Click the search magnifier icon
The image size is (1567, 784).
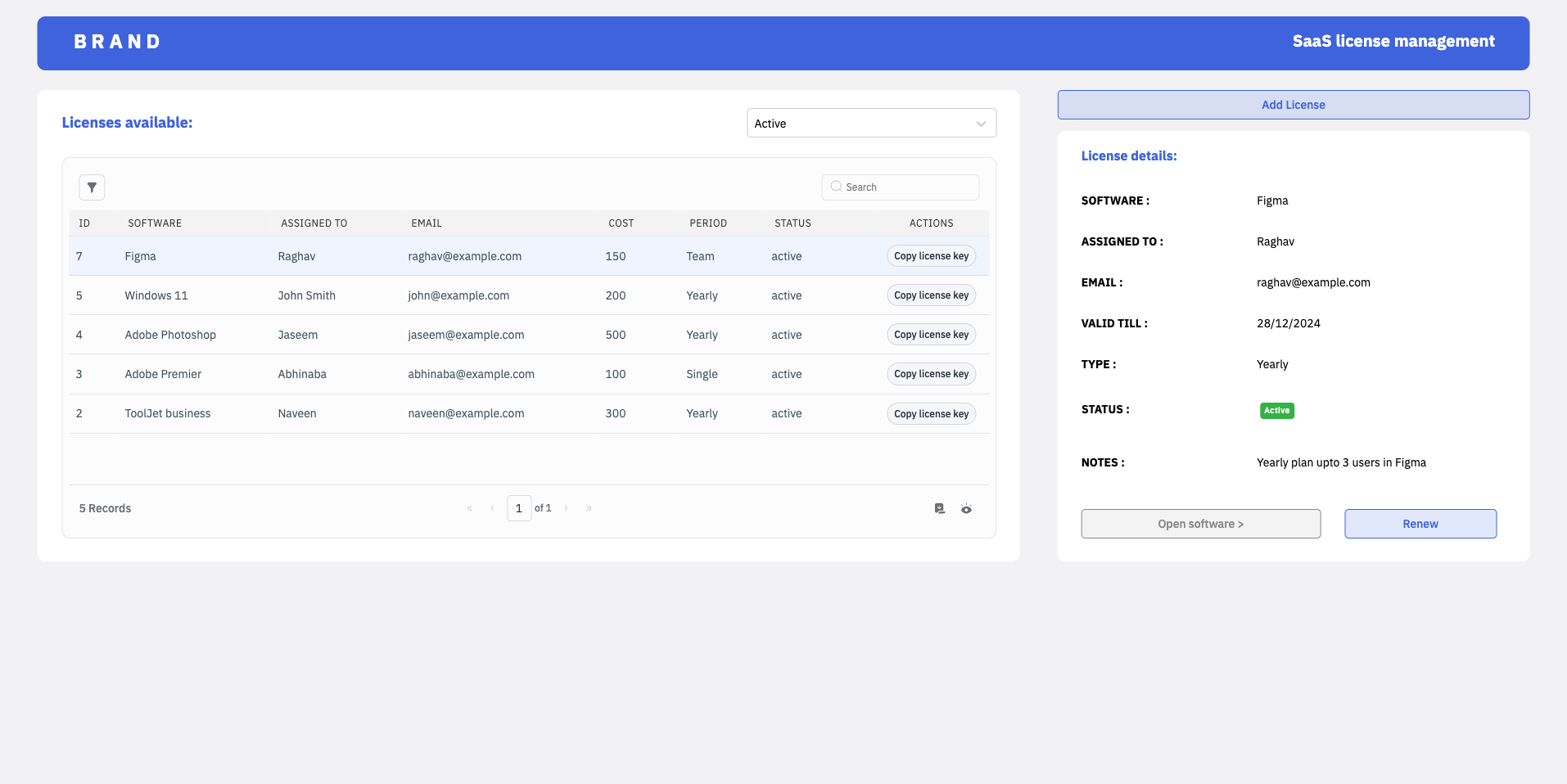[x=836, y=187]
